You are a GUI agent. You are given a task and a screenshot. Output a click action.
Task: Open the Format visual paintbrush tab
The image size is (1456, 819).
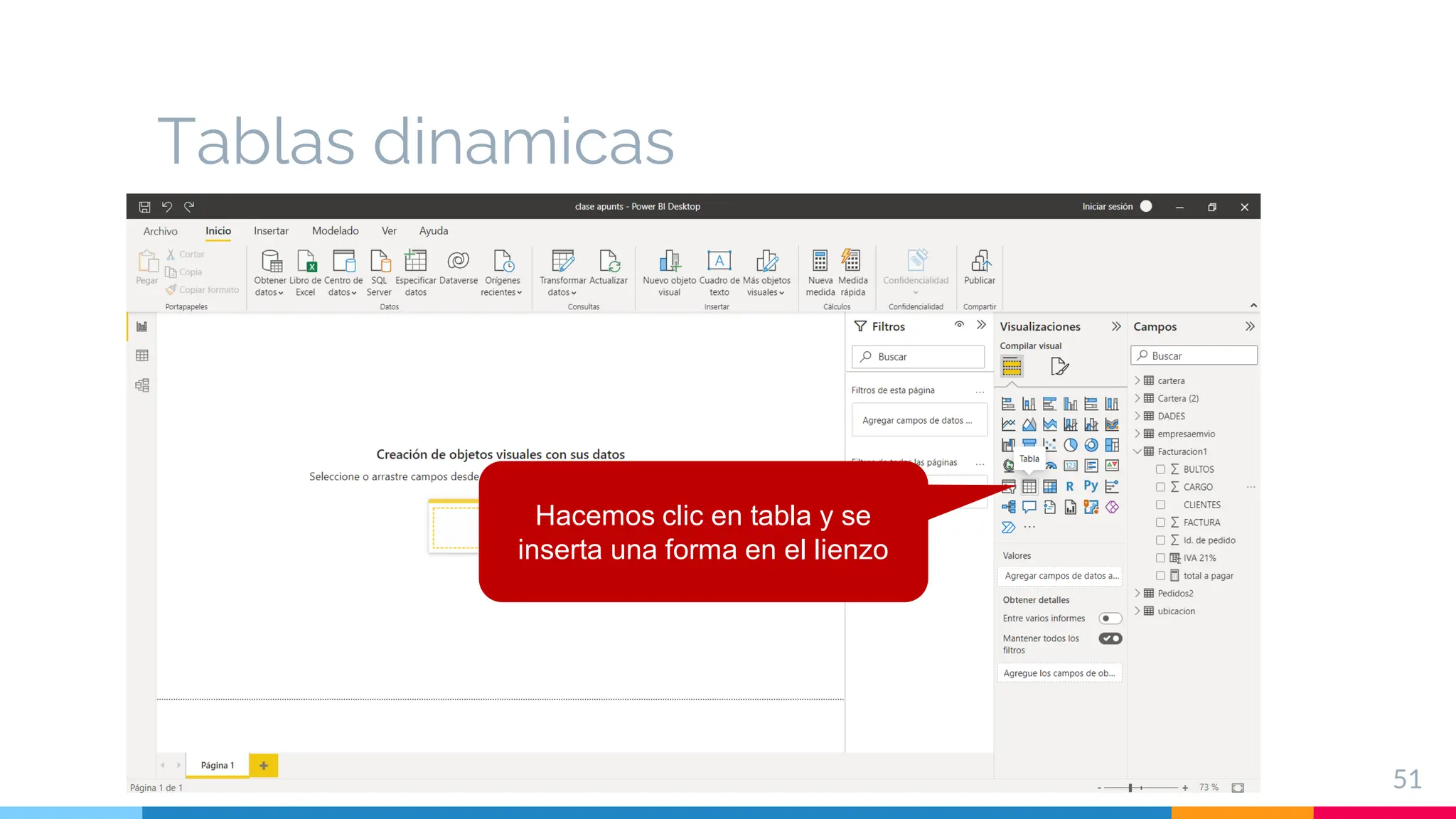point(1059,366)
